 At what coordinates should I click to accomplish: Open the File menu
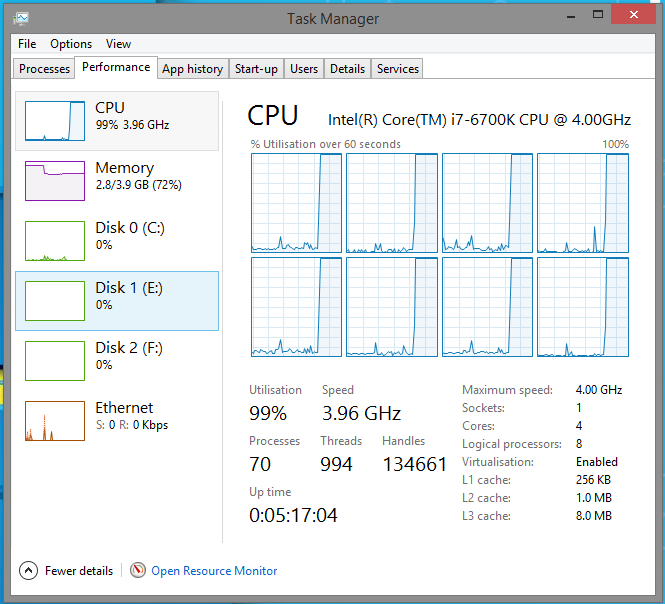(27, 44)
